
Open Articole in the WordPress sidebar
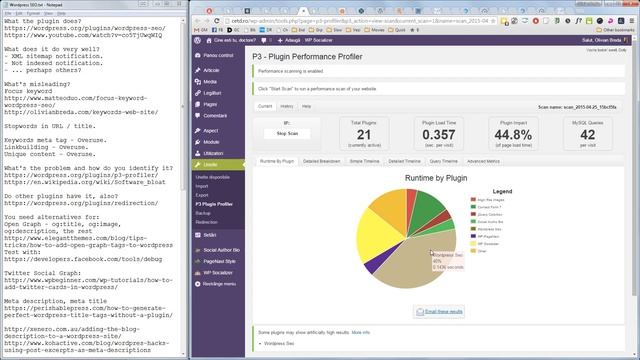pos(218,70)
